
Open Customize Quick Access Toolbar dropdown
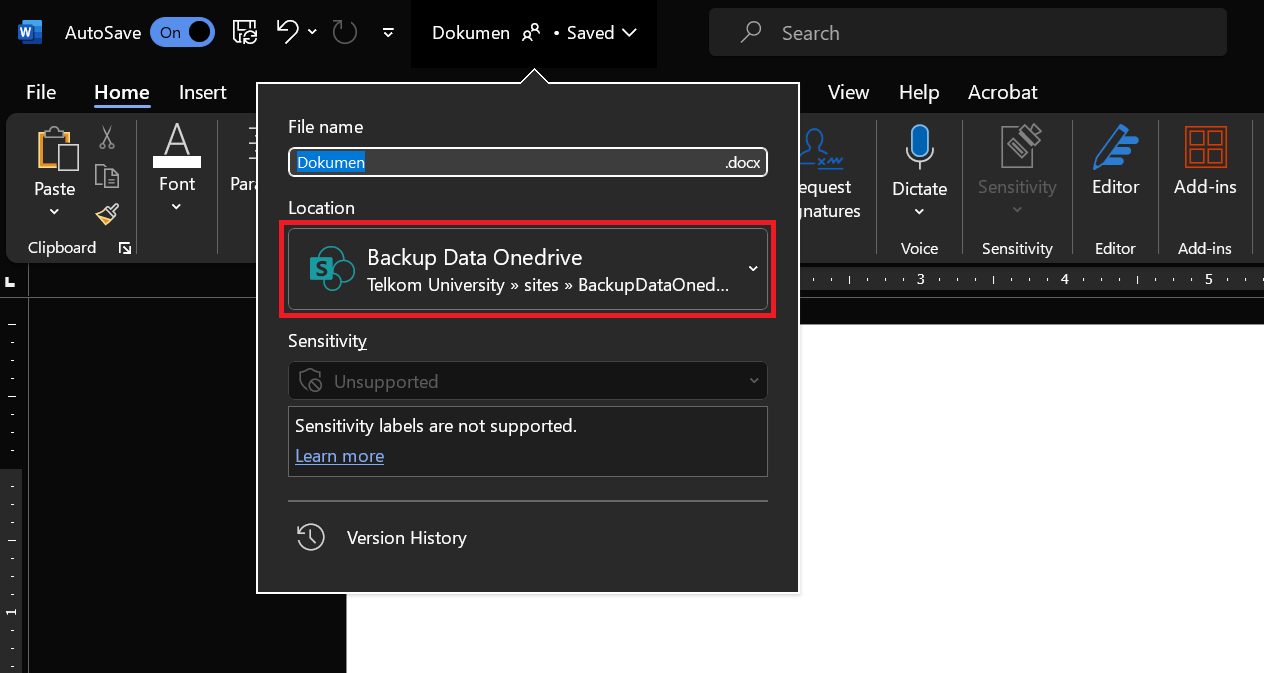point(388,33)
